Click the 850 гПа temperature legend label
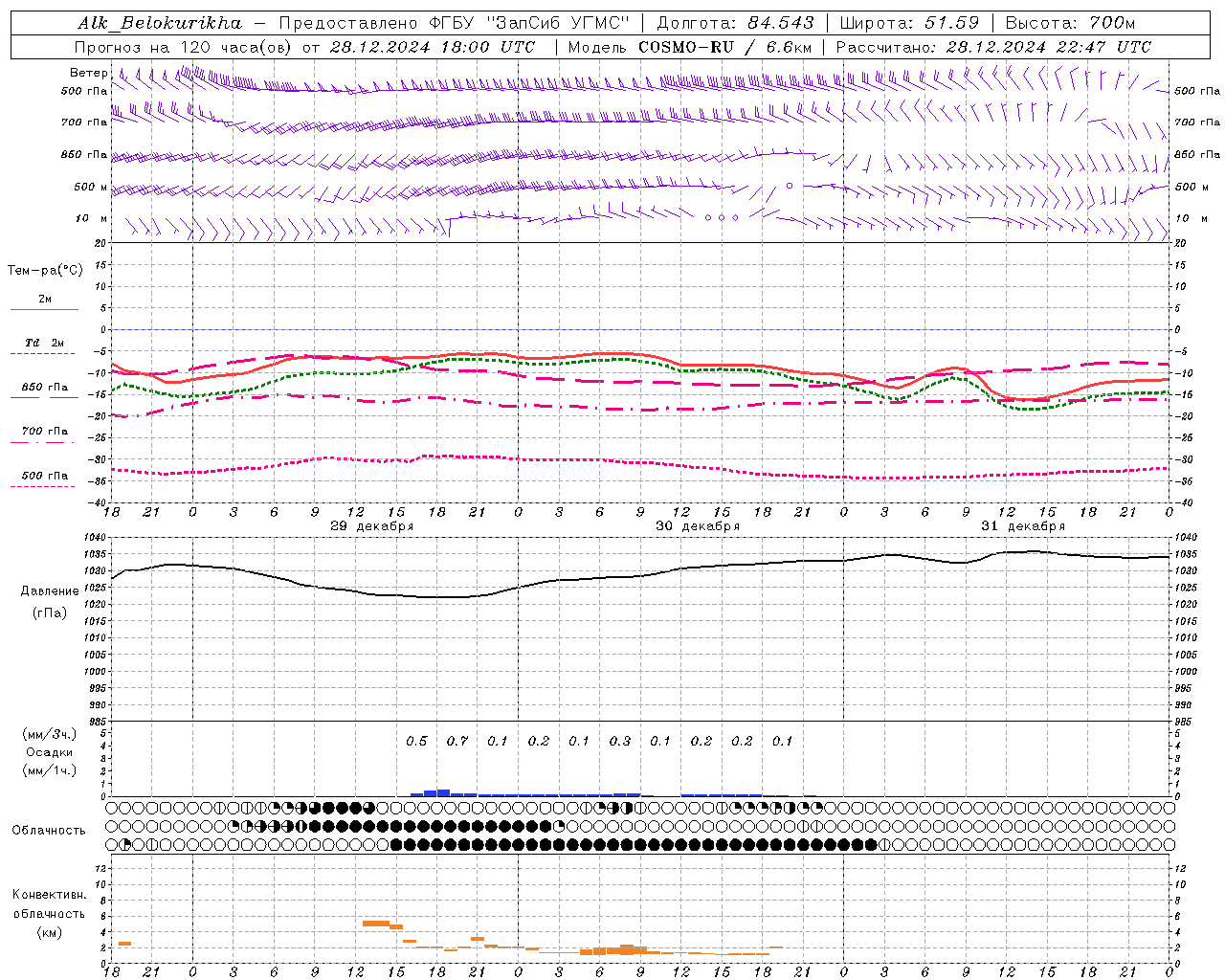The image size is (1225, 980). coord(45,388)
